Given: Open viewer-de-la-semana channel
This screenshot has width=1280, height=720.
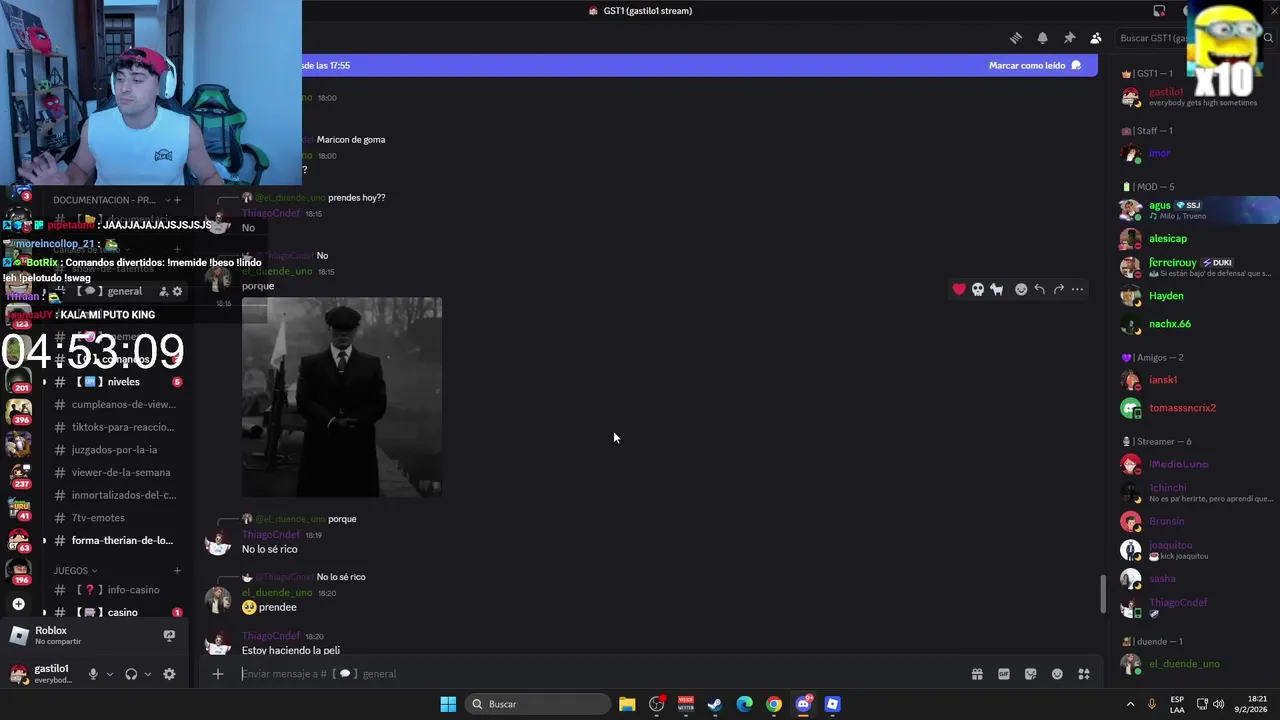Looking at the screenshot, I should pos(119,472).
